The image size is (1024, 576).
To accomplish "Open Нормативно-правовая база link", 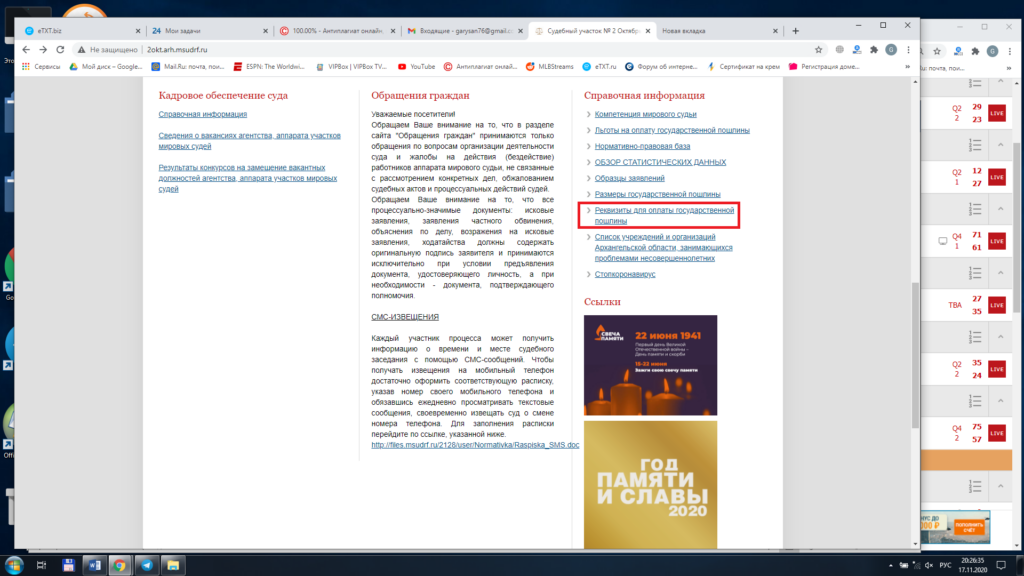I will (642, 146).
